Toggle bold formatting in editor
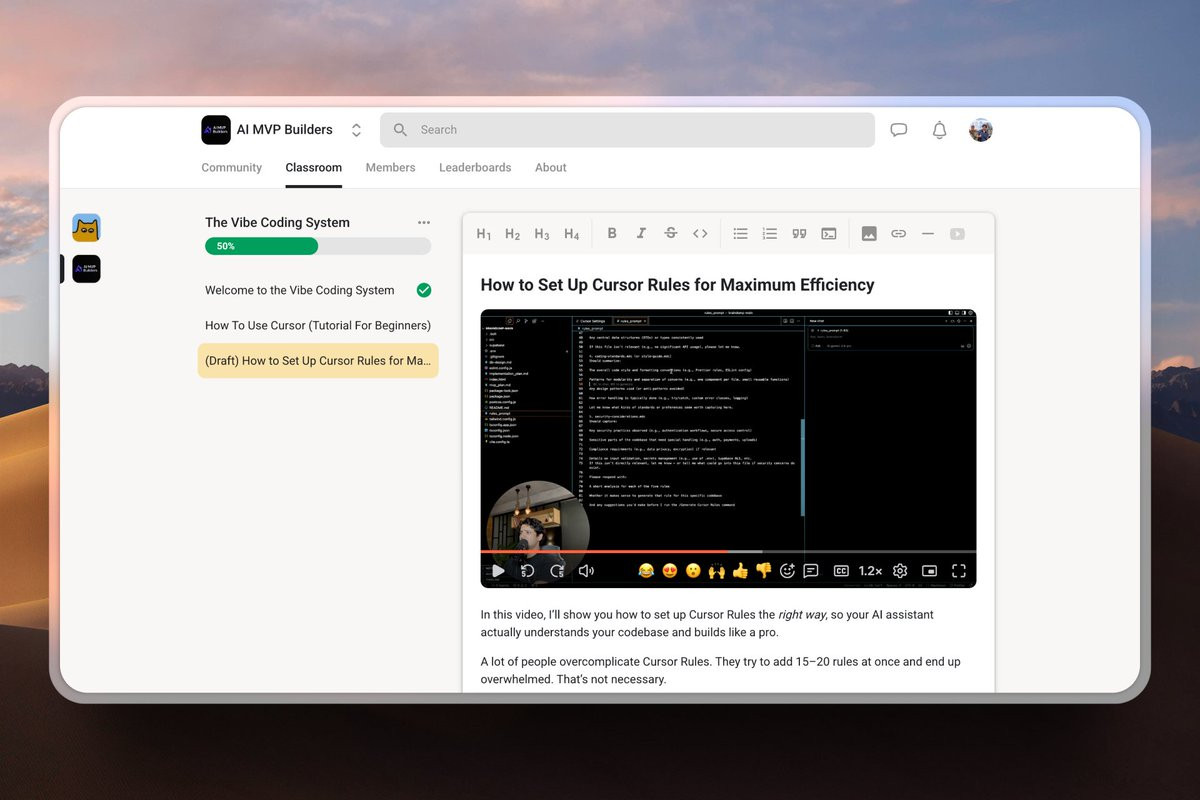The width and height of the screenshot is (1200, 800). tap(612, 233)
